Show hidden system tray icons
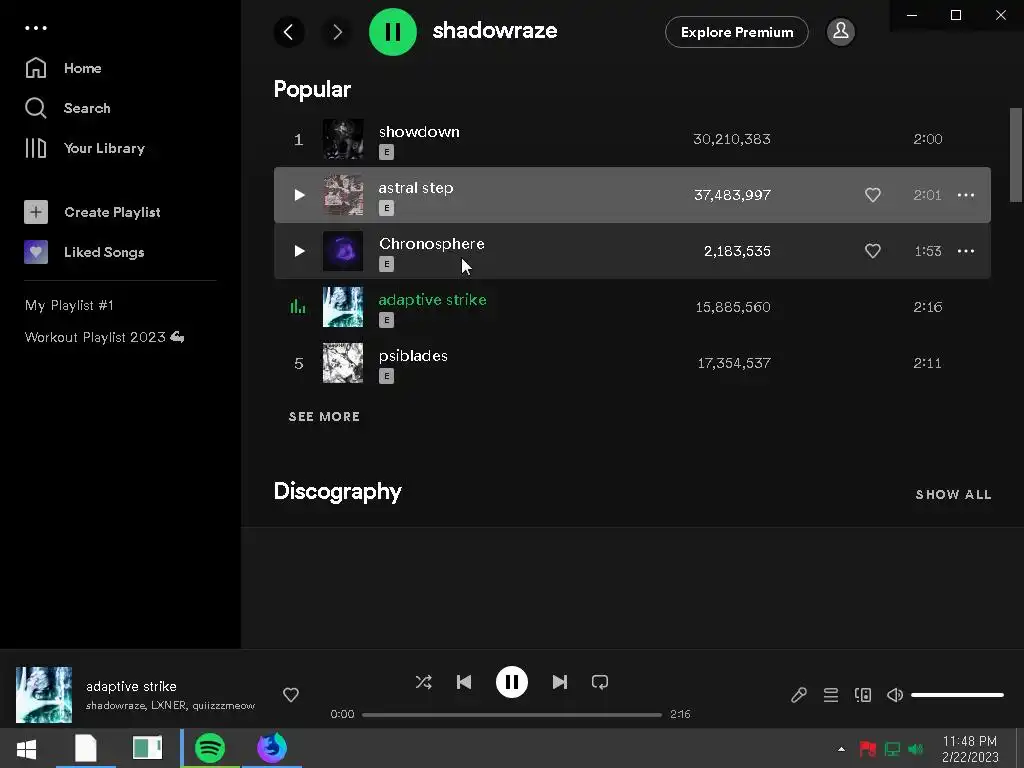Image resolution: width=1024 pixels, height=768 pixels. [841, 749]
